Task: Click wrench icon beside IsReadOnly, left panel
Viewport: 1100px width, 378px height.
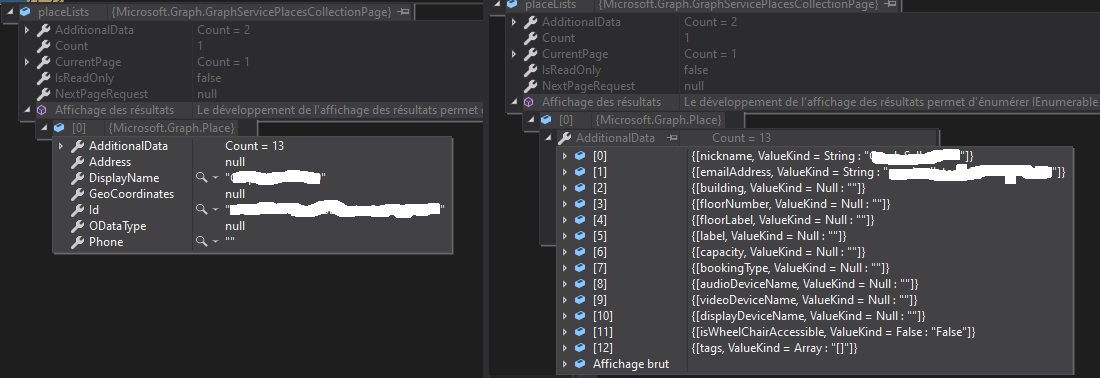Action: [x=43, y=78]
